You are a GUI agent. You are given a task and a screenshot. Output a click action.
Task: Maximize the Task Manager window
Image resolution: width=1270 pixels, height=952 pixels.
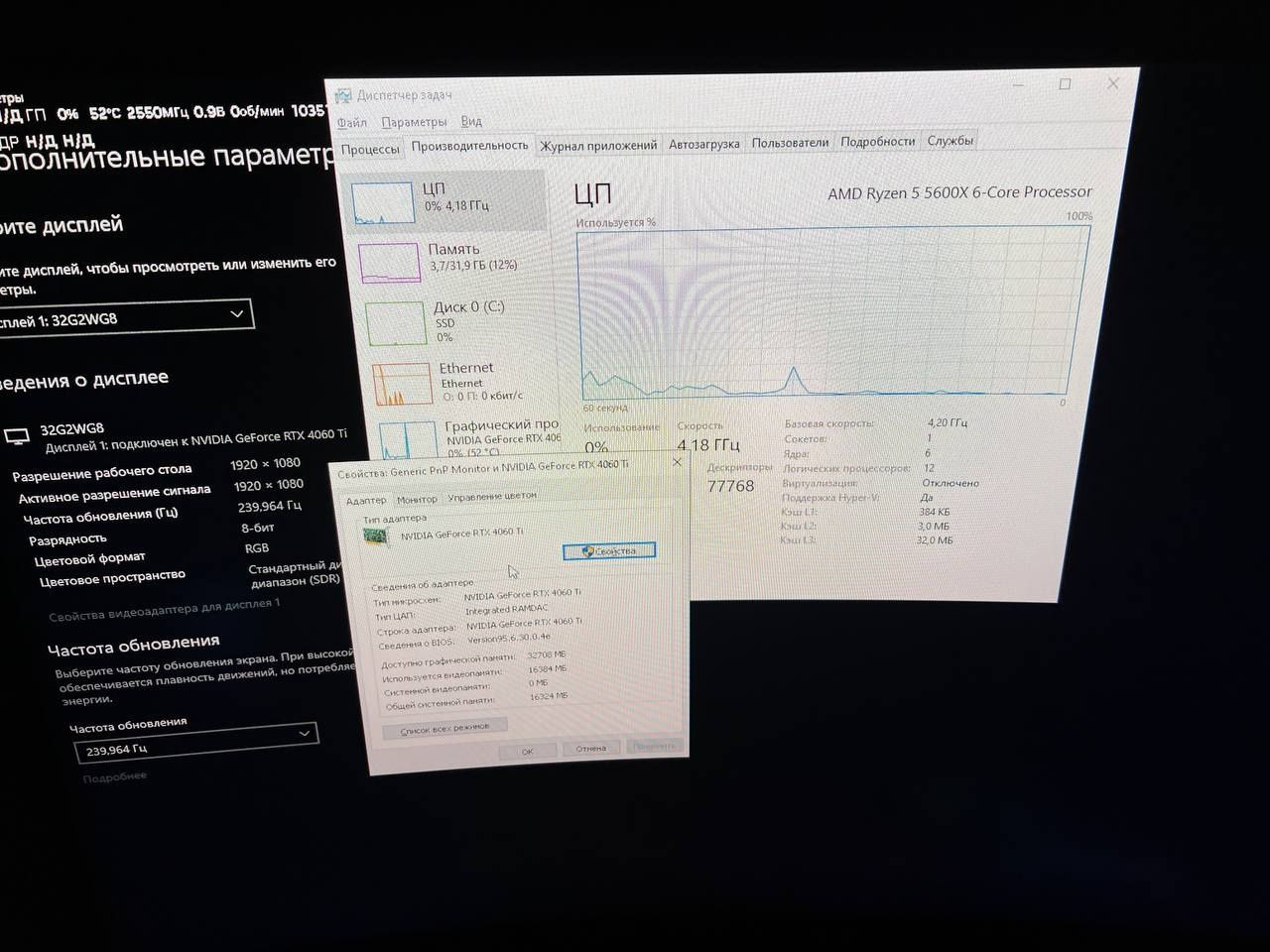tap(1065, 84)
